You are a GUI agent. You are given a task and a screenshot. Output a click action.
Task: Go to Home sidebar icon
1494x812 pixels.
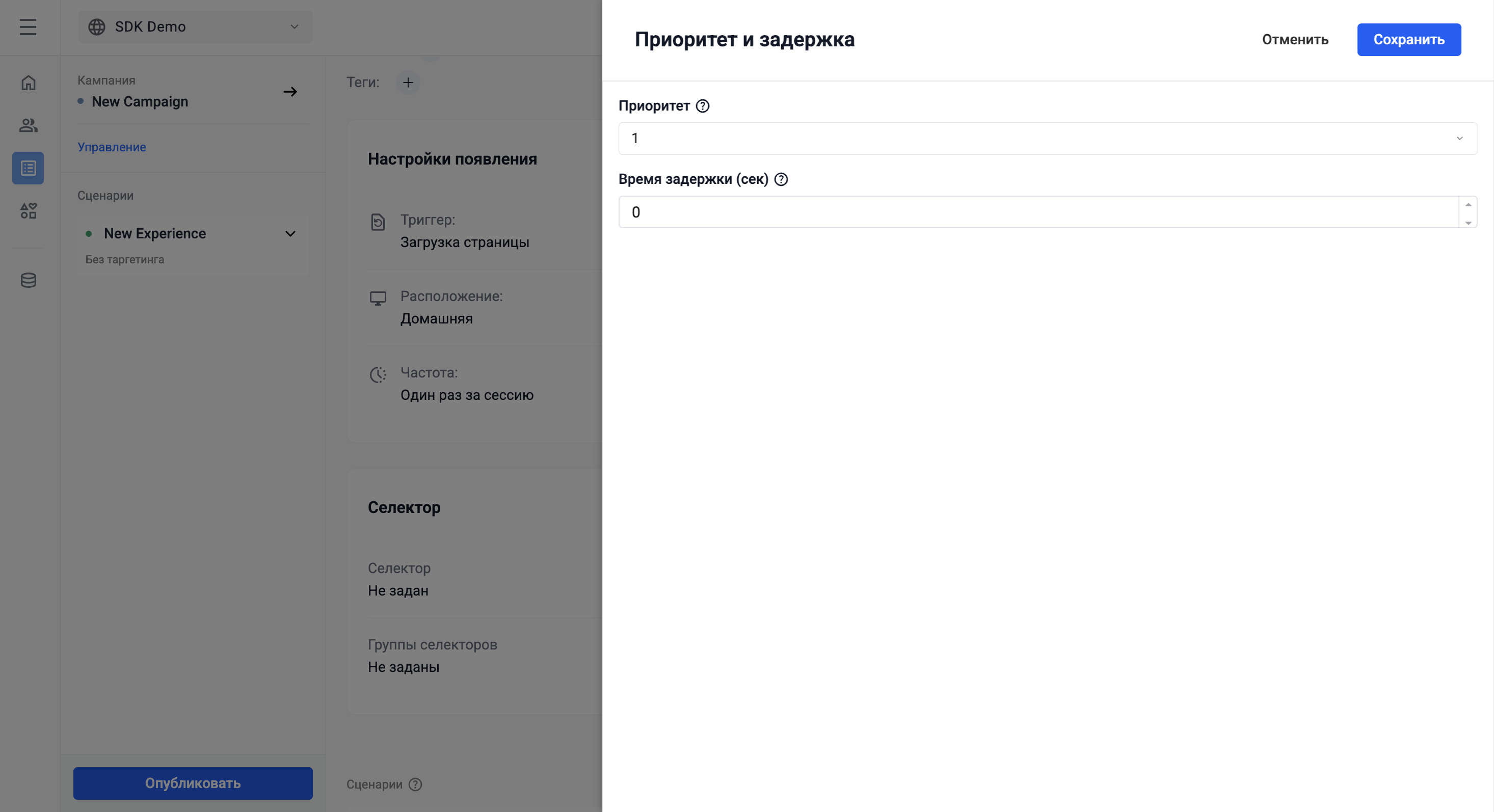tap(28, 83)
